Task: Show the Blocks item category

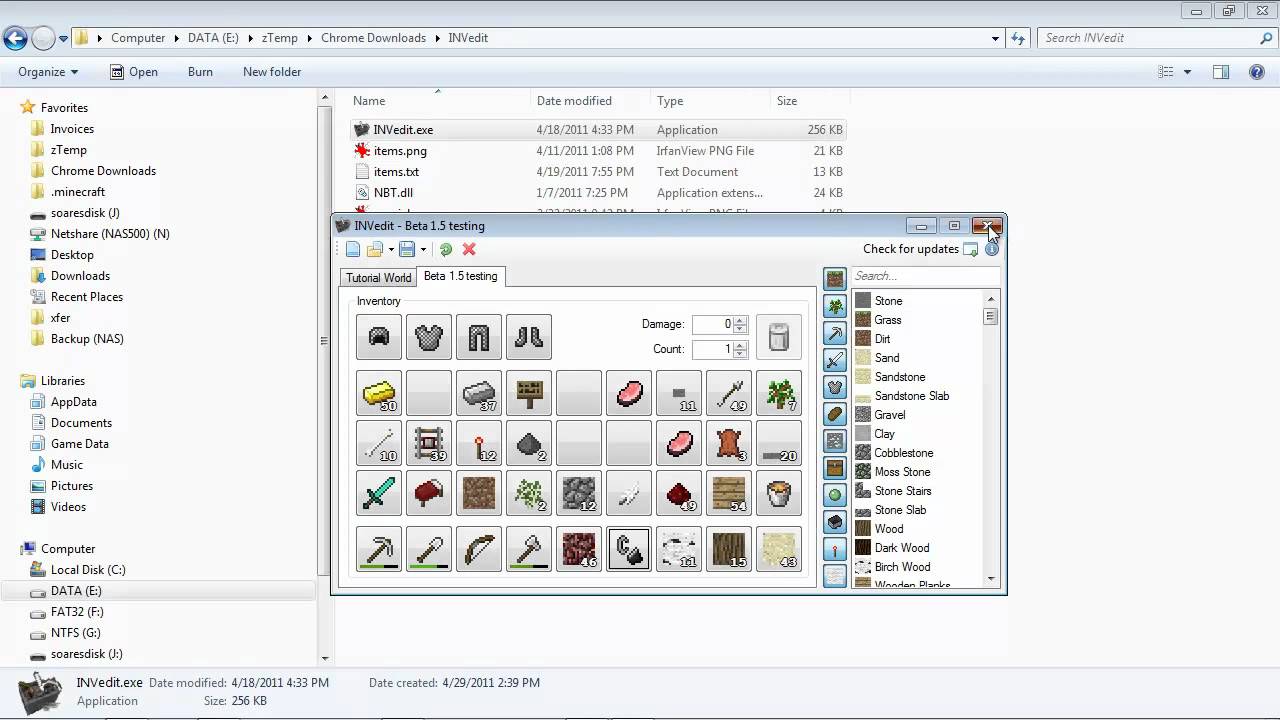Action: pyautogui.click(x=835, y=279)
